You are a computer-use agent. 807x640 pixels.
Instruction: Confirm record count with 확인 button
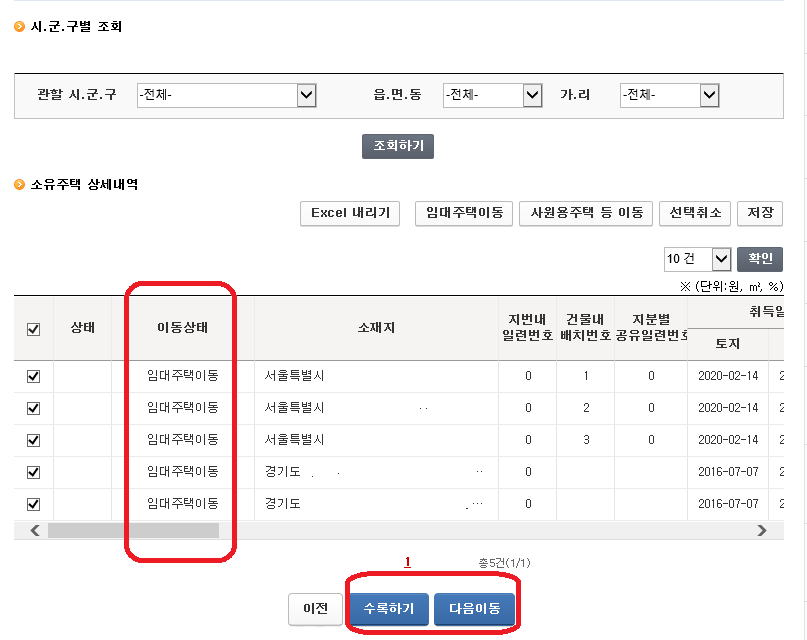click(x=760, y=258)
